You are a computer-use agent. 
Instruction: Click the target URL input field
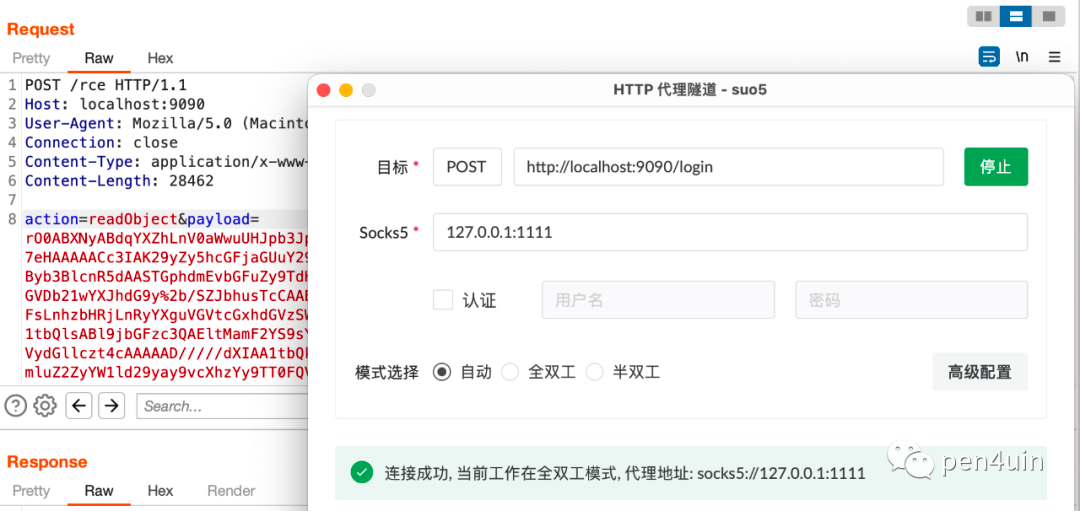tap(728, 167)
